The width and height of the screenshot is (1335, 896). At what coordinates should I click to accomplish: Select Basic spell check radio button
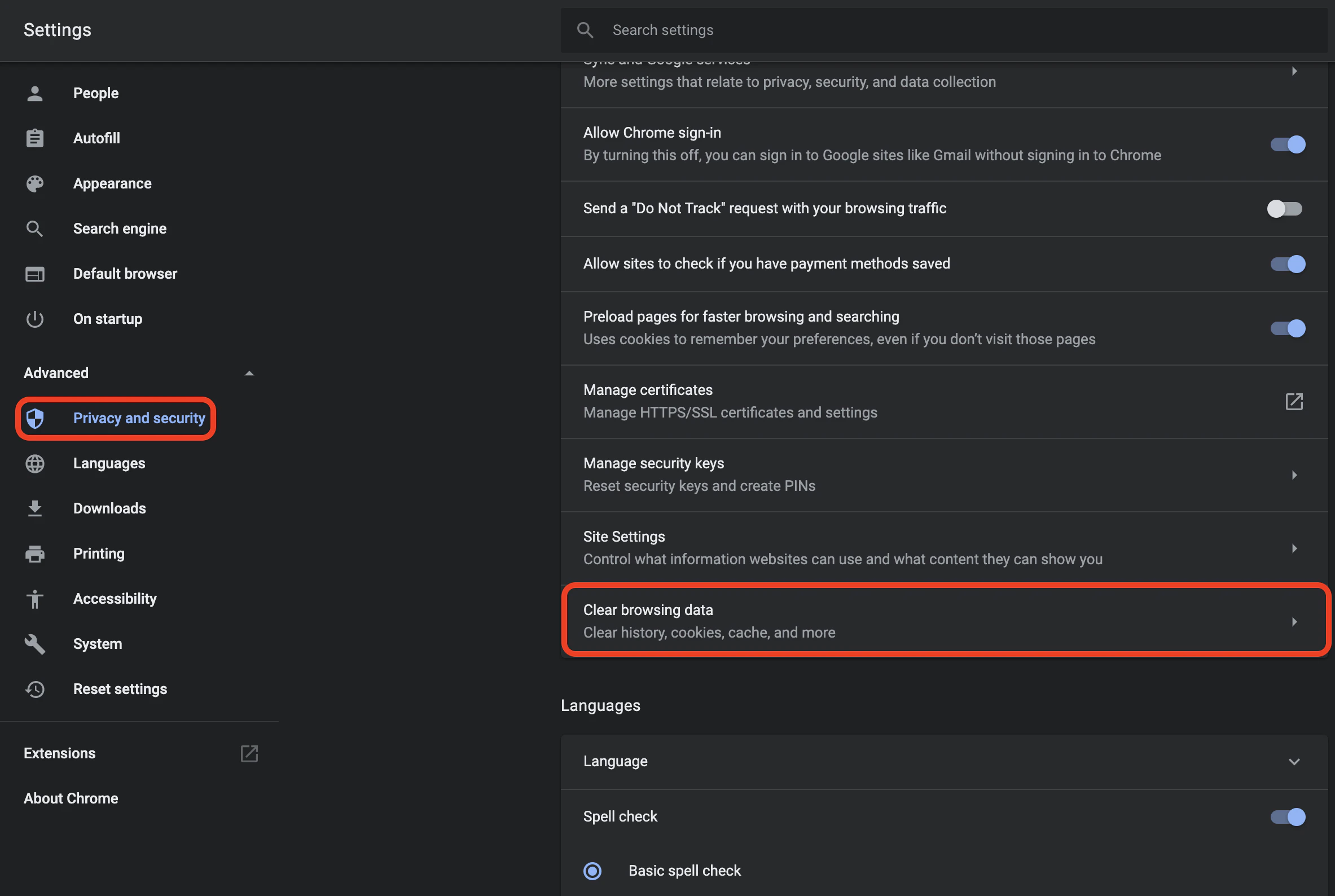tap(592, 871)
